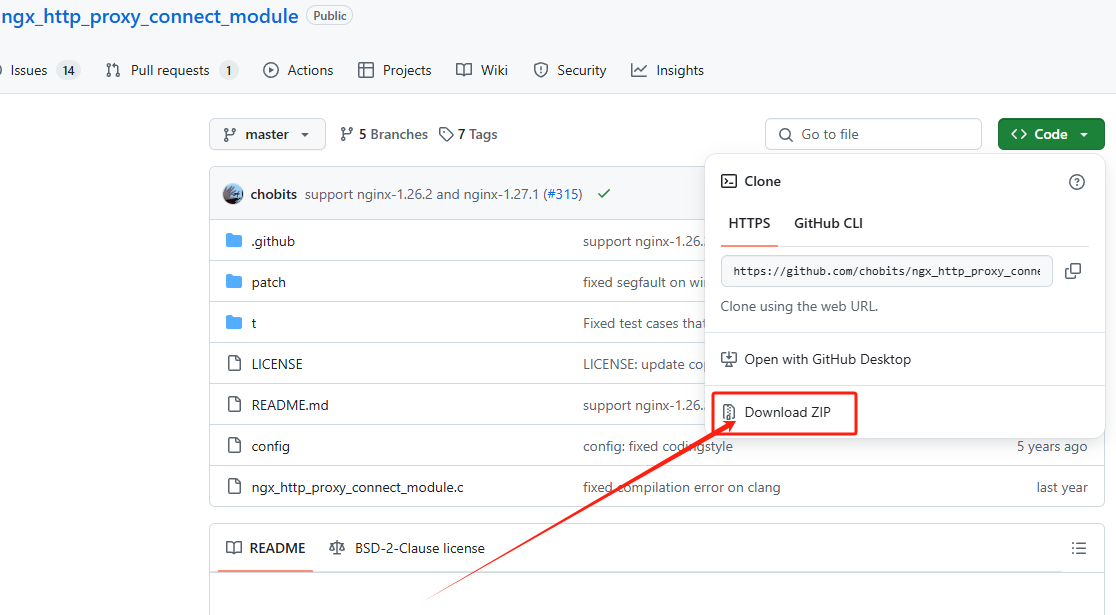Viewport: 1116px width, 615px height.
Task: Switch to the GitHub CLI tab
Action: click(828, 223)
